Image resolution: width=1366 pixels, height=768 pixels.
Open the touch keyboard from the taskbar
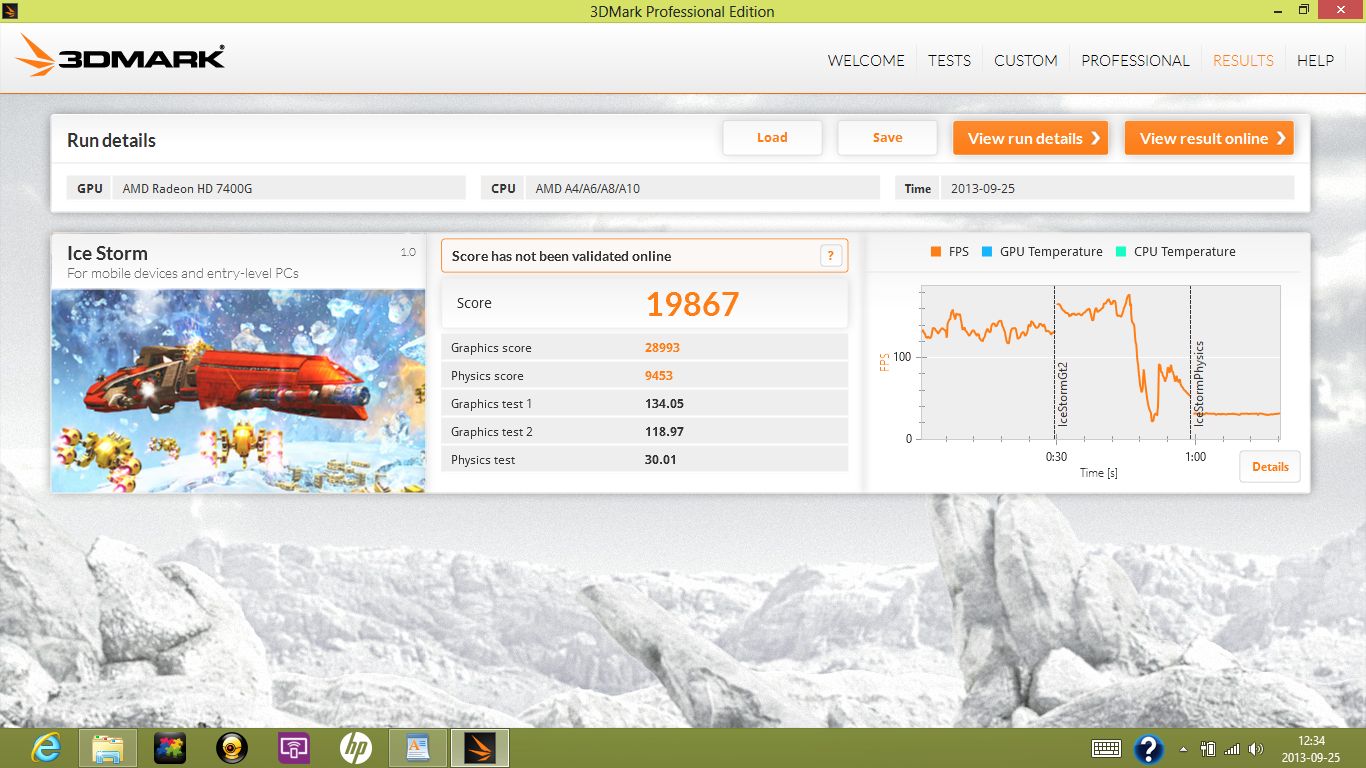(x=1106, y=748)
